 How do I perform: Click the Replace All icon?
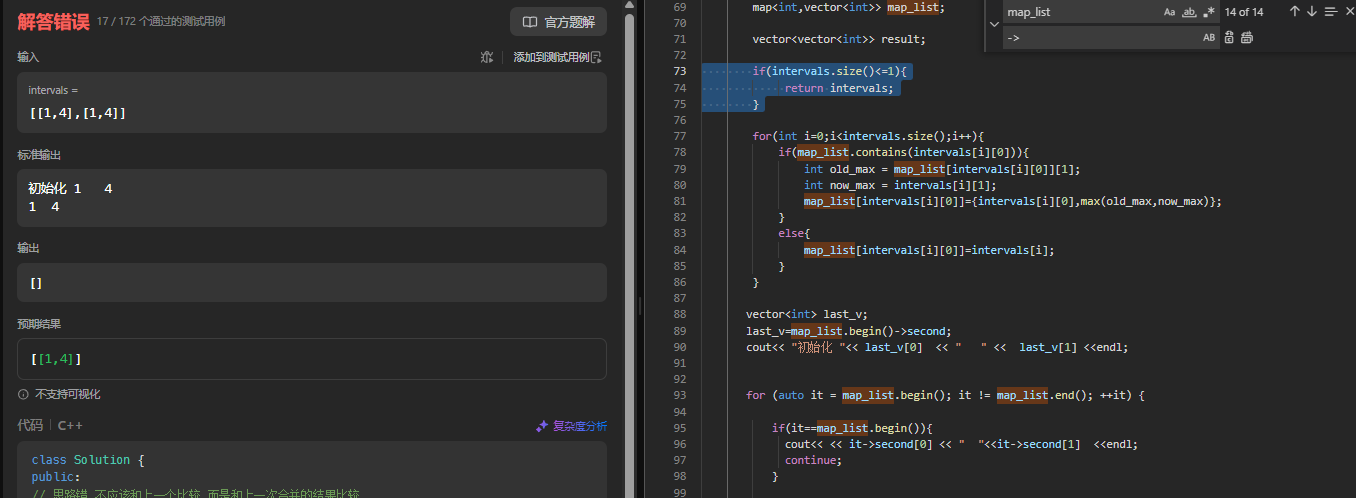tap(1247, 37)
